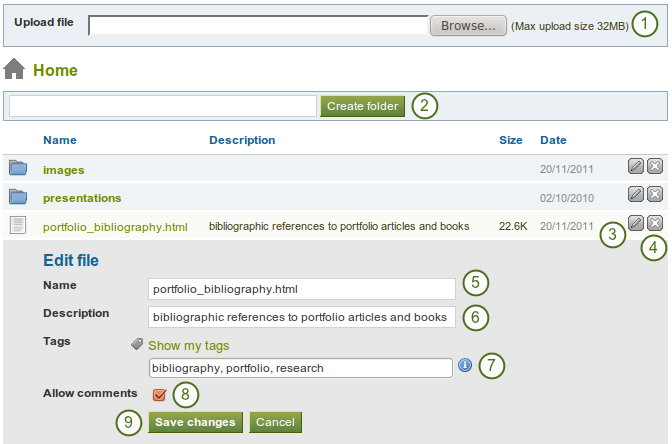Image resolution: width=672 pixels, height=444 pixels.
Task: Click the Home house icon
Action: point(14,70)
